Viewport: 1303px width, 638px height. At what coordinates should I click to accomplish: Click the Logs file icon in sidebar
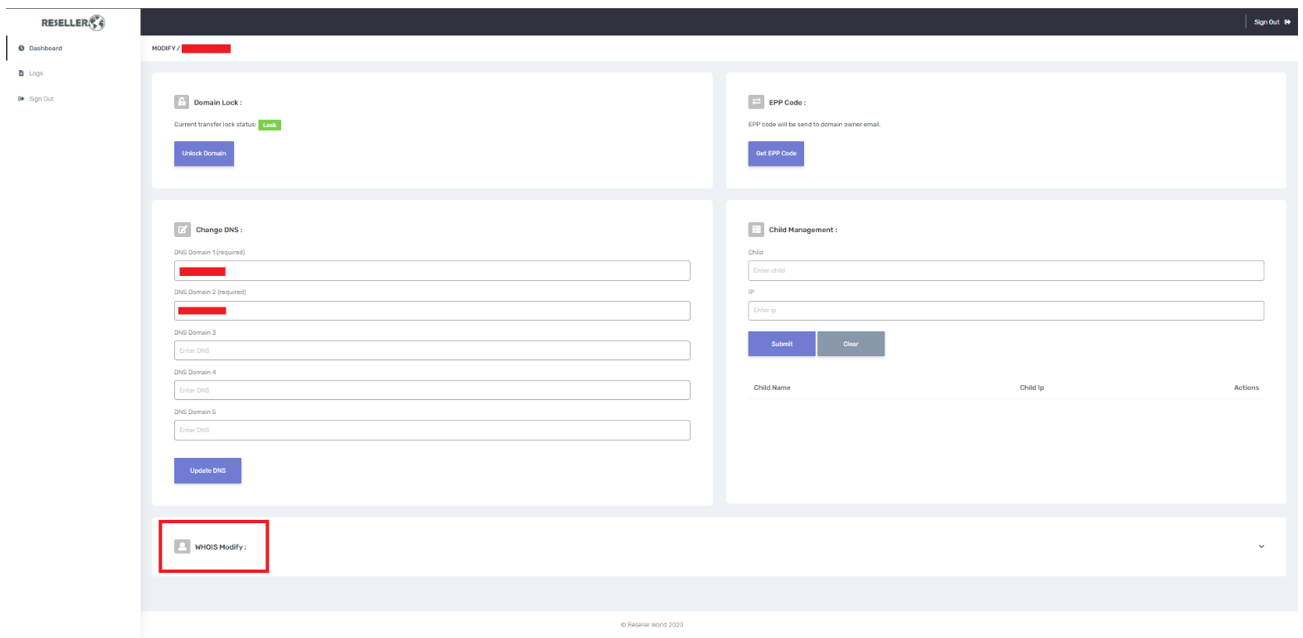21,73
